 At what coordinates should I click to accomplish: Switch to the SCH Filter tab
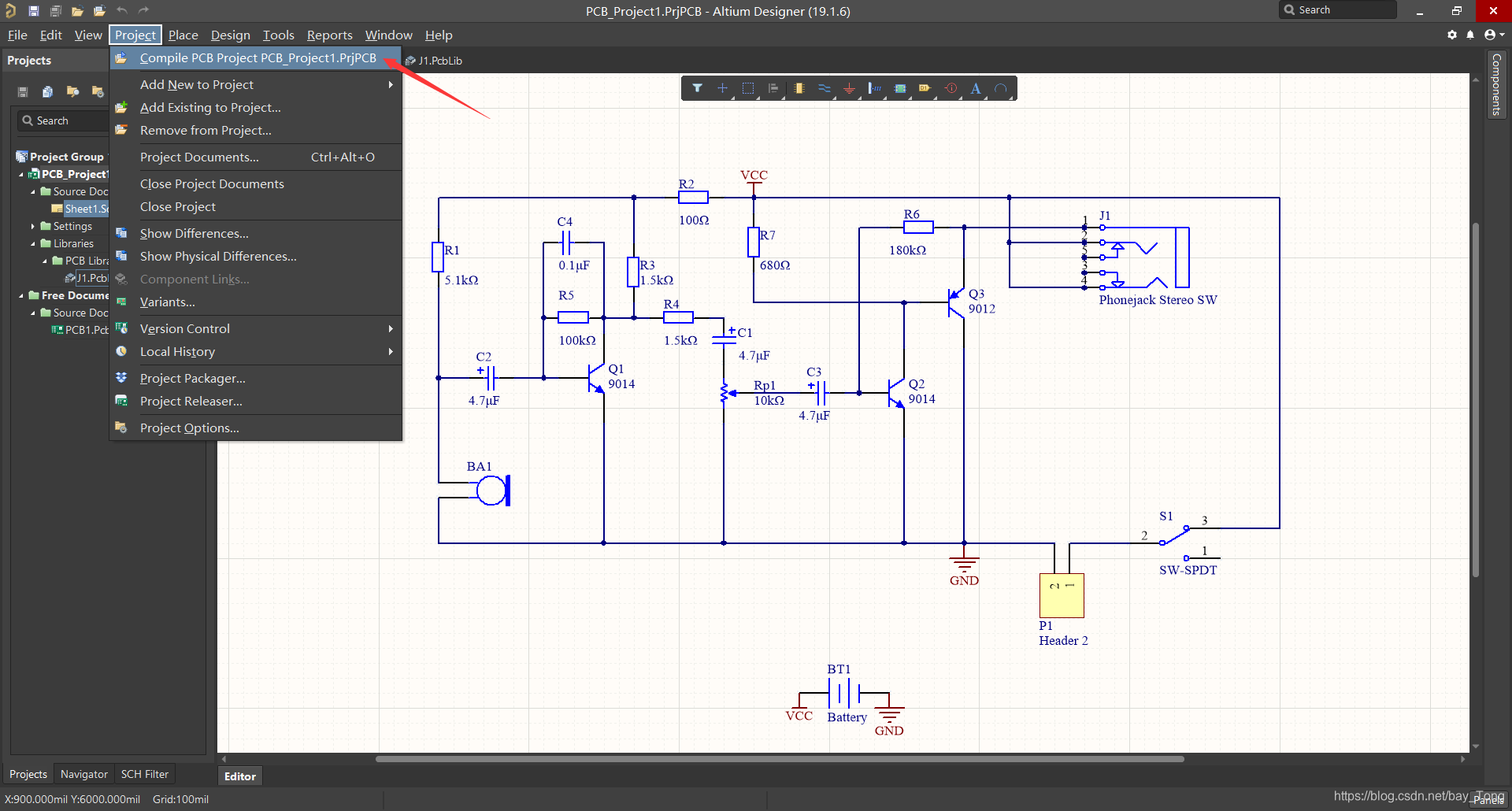(144, 774)
